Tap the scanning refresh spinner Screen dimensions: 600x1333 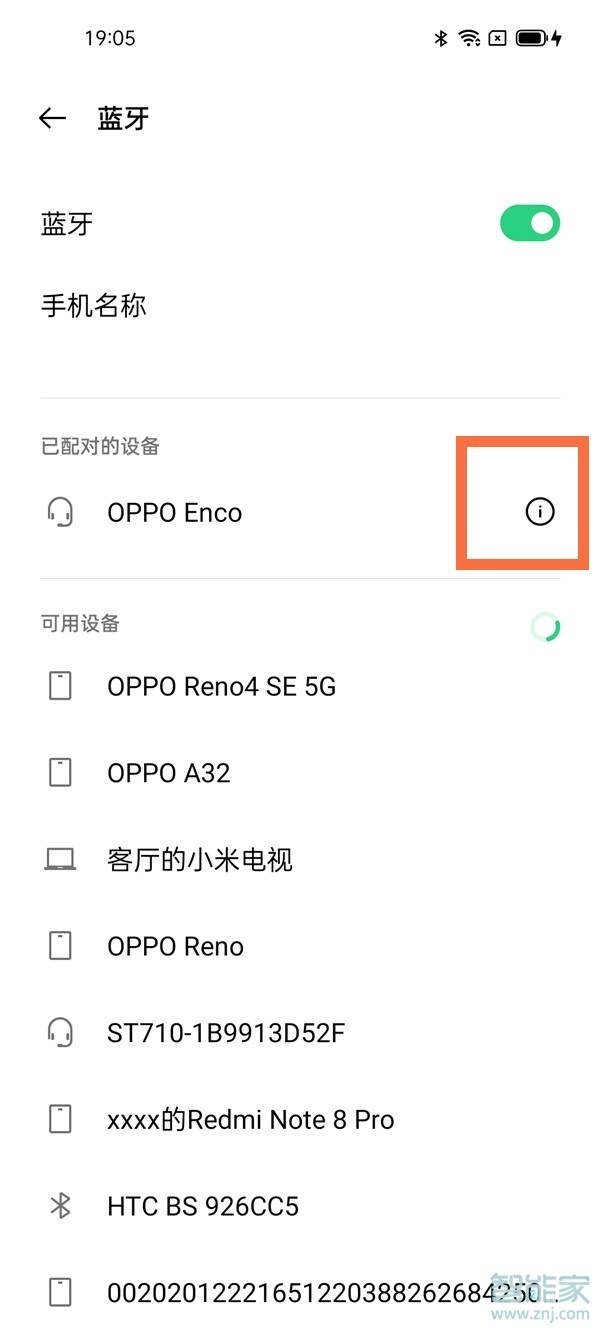point(545,627)
